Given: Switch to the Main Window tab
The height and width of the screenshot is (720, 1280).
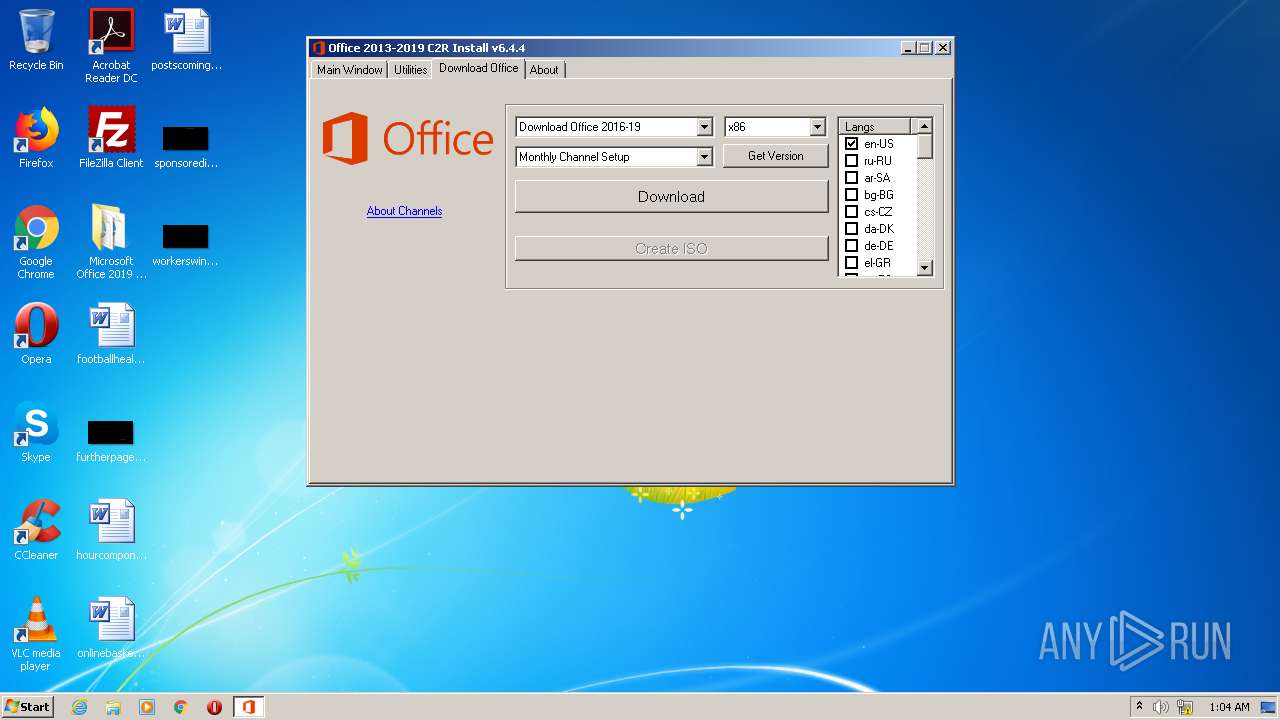Looking at the screenshot, I should point(349,70).
